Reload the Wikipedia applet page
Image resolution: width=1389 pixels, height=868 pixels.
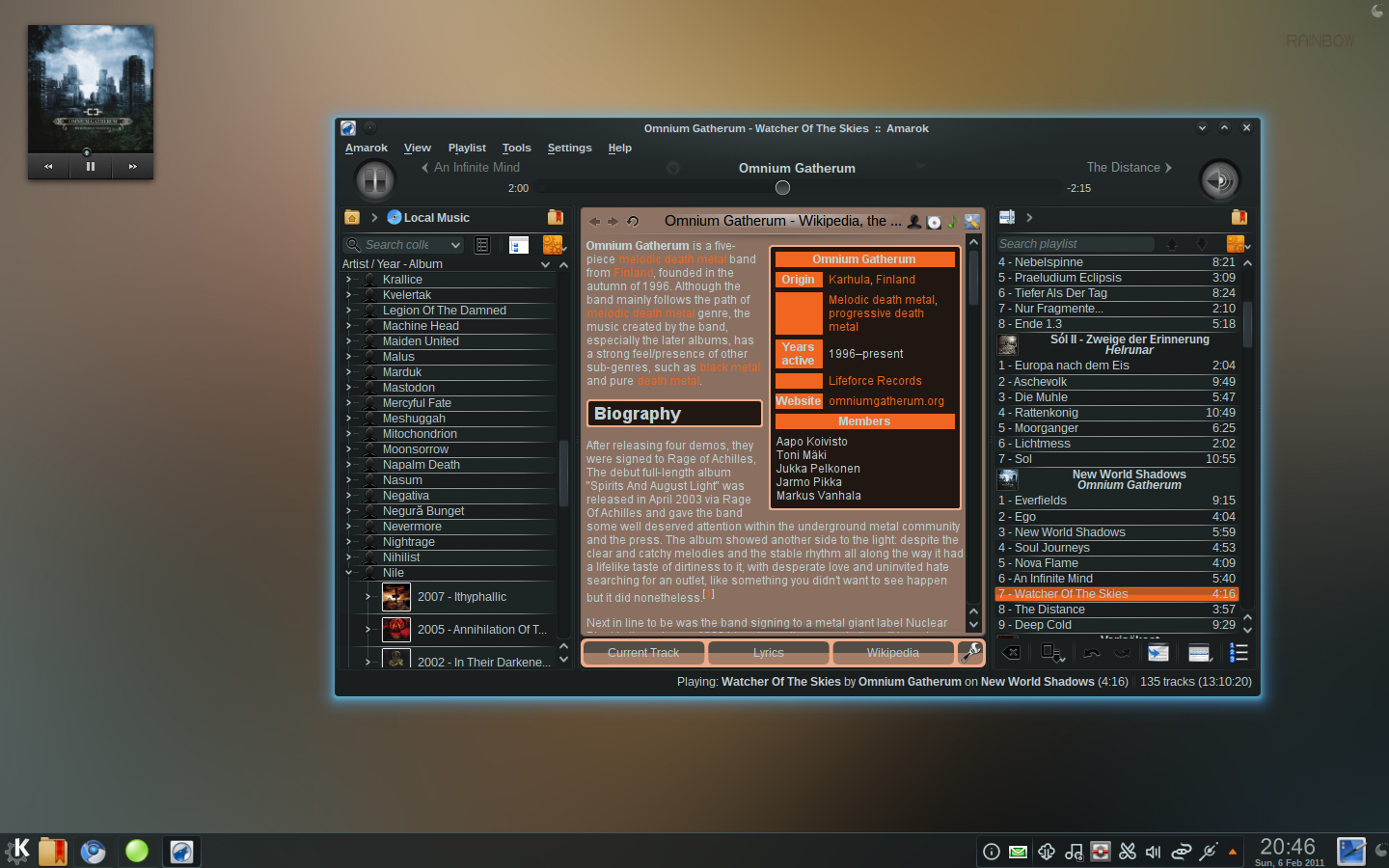coord(633,221)
